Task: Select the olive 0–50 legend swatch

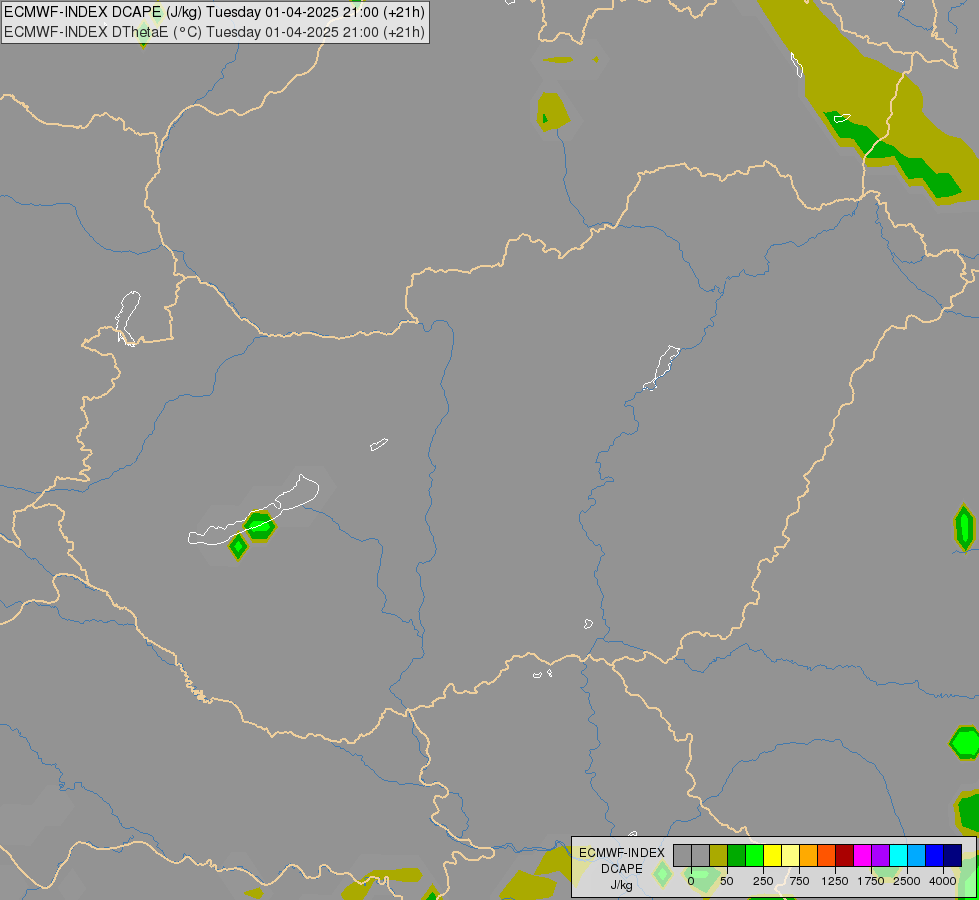Action: (719, 856)
